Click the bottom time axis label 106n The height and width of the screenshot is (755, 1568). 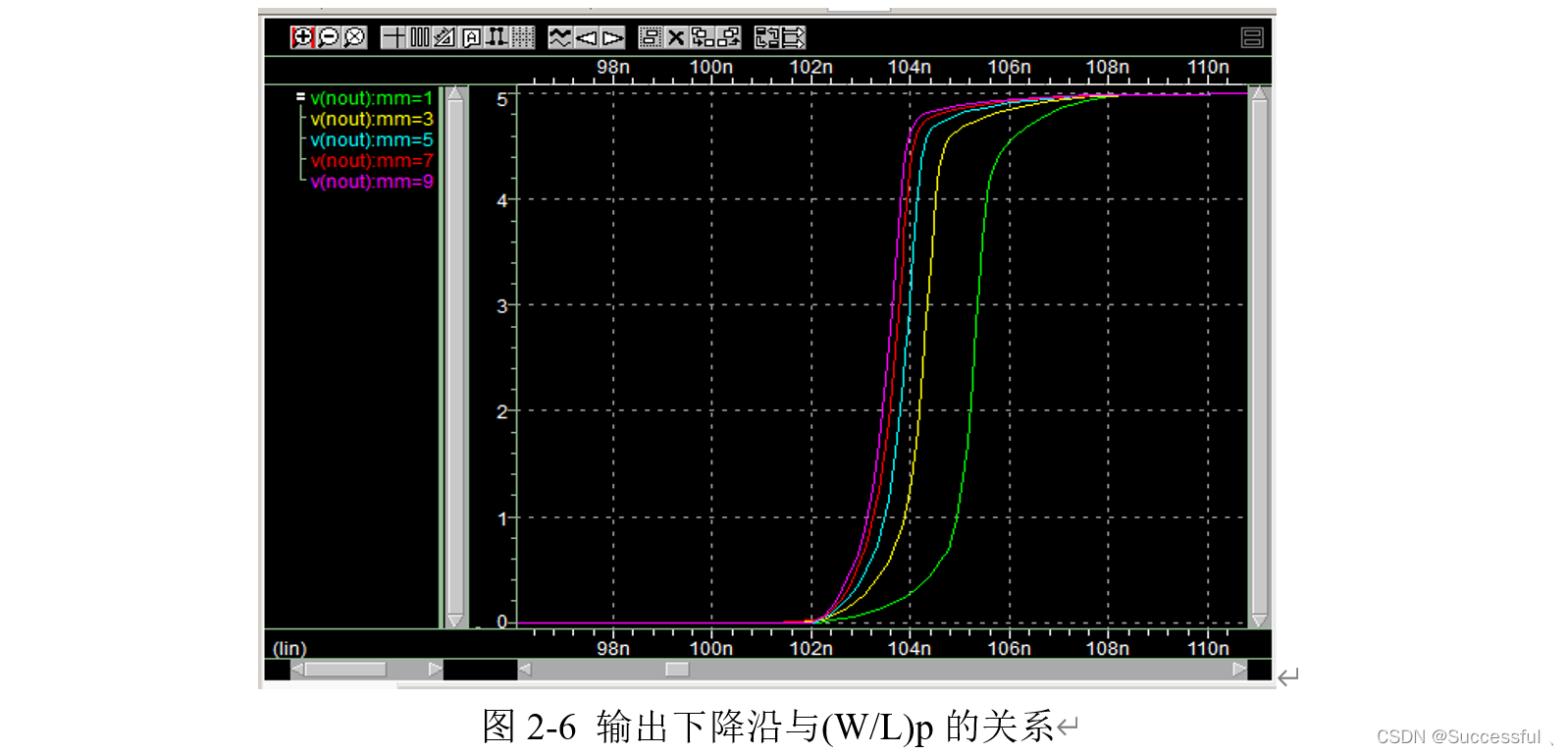[1010, 648]
